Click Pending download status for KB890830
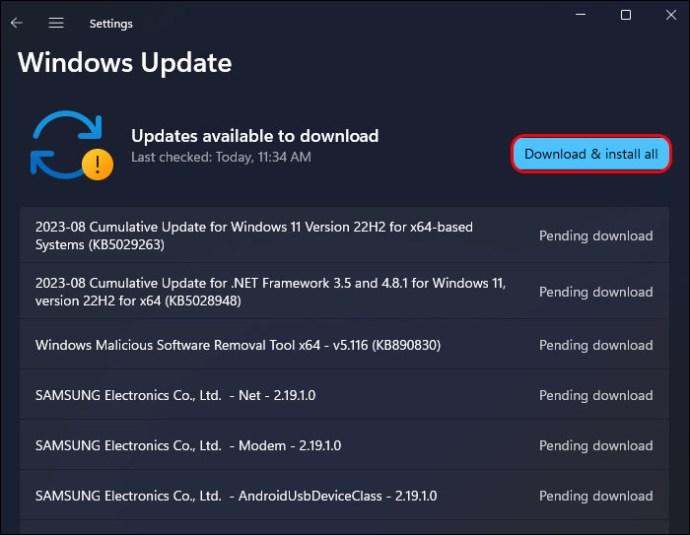This screenshot has height=535, width=690. [596, 345]
